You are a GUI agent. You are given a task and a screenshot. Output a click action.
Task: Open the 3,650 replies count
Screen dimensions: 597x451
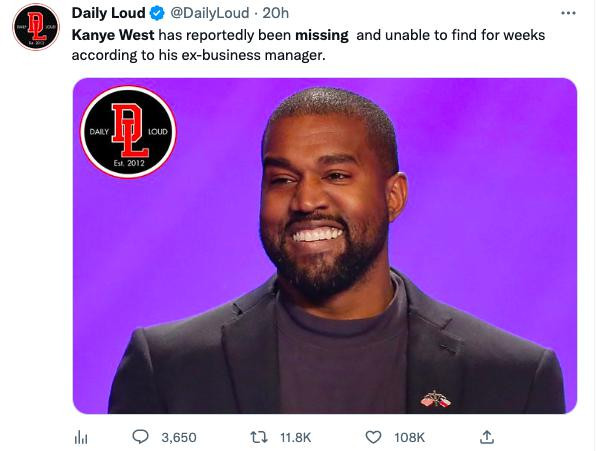[x=179, y=438]
